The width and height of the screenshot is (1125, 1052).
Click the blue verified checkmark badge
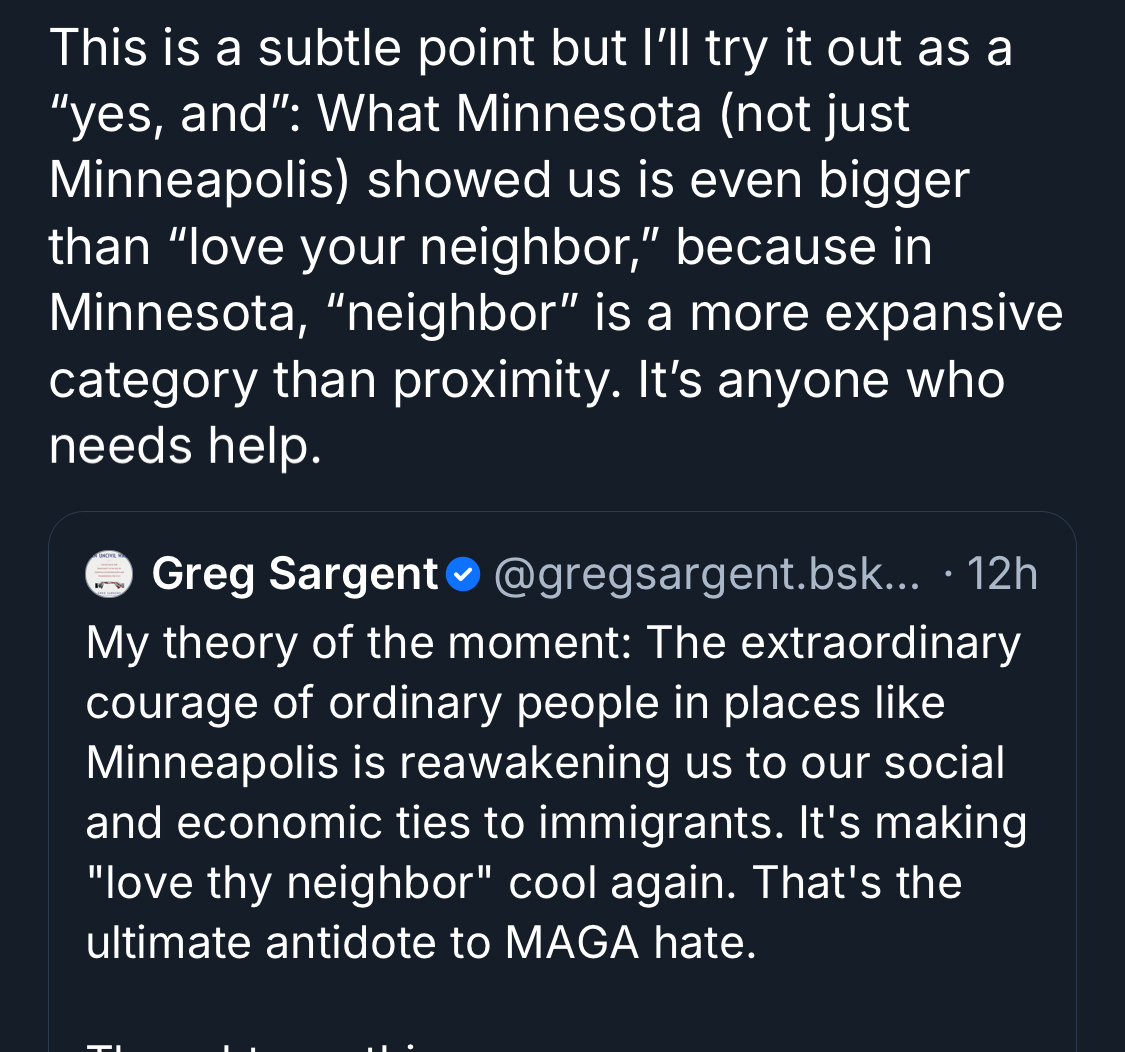click(x=462, y=575)
